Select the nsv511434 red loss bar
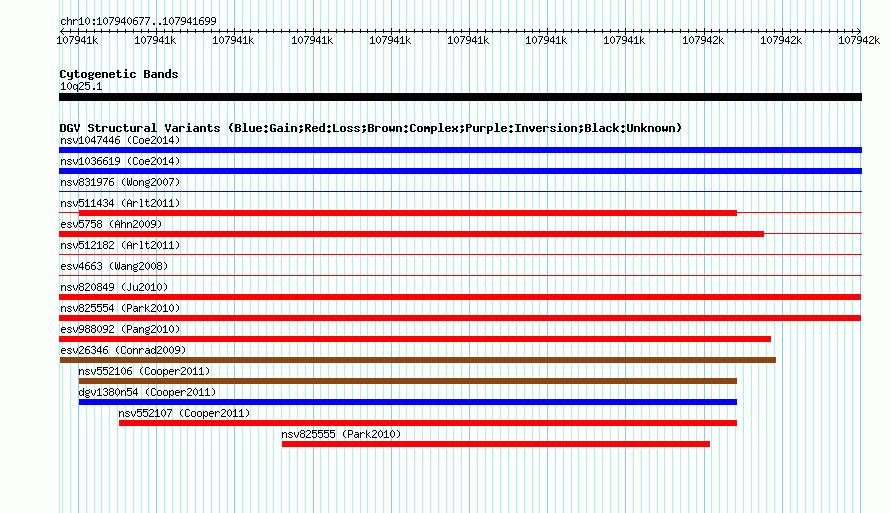This screenshot has width=890, height=513. click(x=408, y=213)
